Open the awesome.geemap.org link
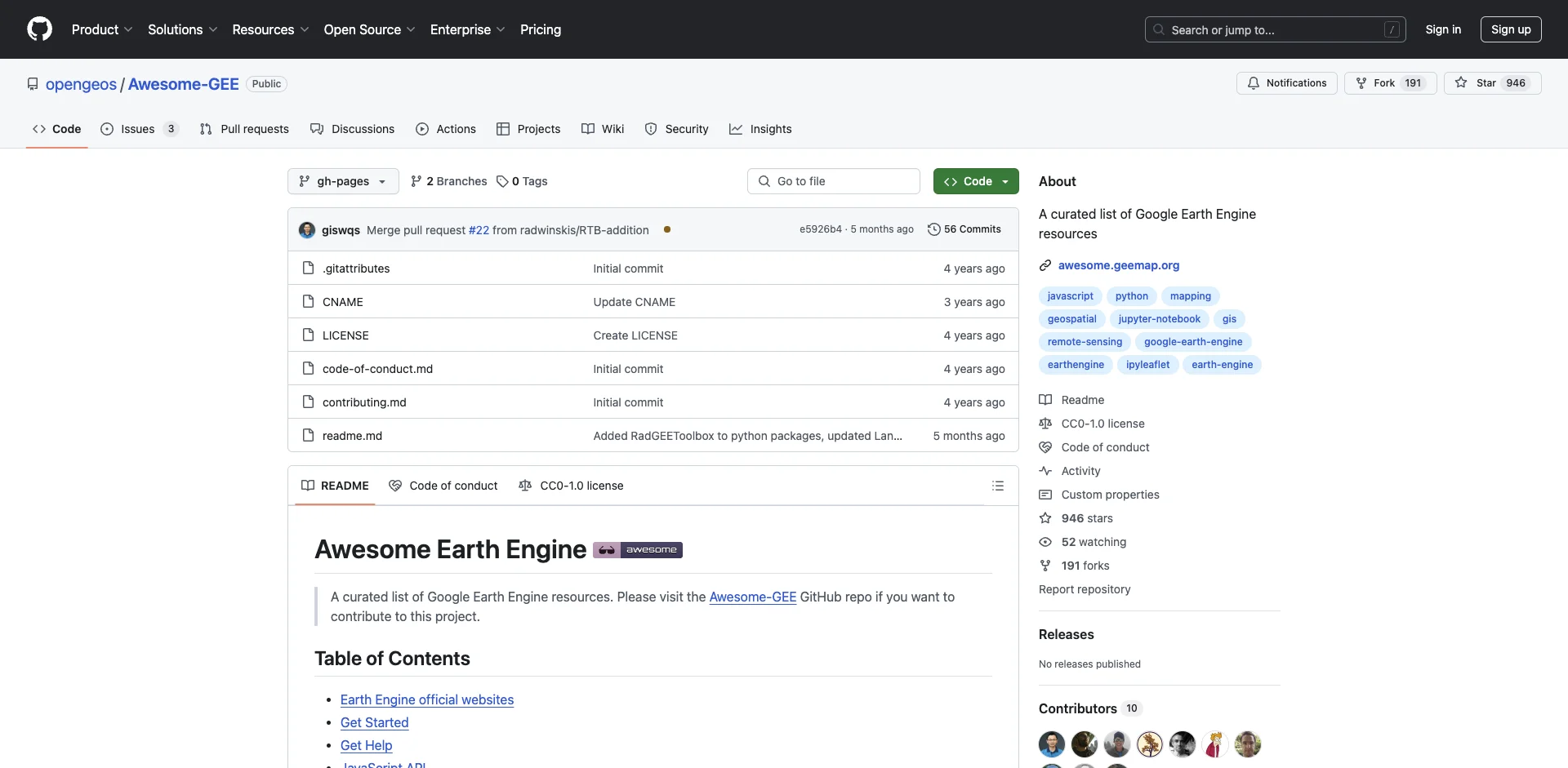Image resolution: width=1568 pixels, height=768 pixels. click(x=1119, y=265)
